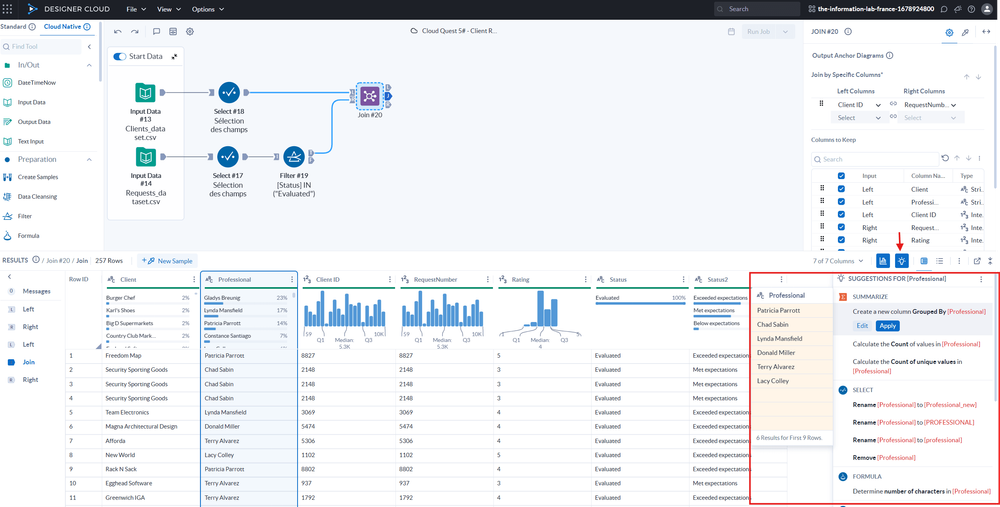The image size is (1000, 507).
Task: Click the Apply button in suggestions
Action: 887,326
